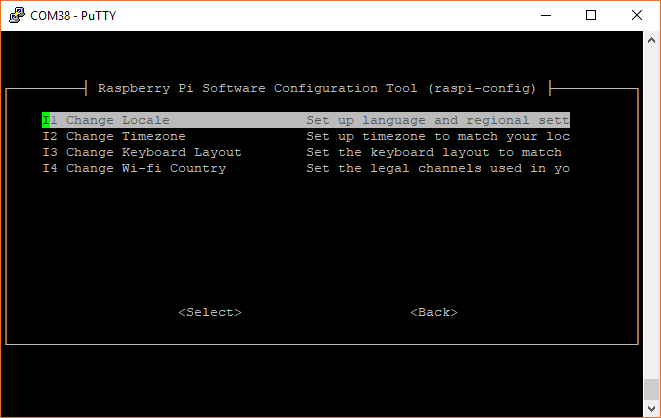
Task: Close the PuTTY window
Action: 637,16
